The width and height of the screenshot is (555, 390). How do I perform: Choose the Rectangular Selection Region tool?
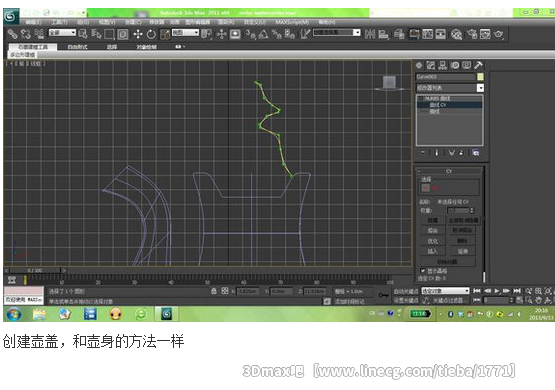point(109,34)
